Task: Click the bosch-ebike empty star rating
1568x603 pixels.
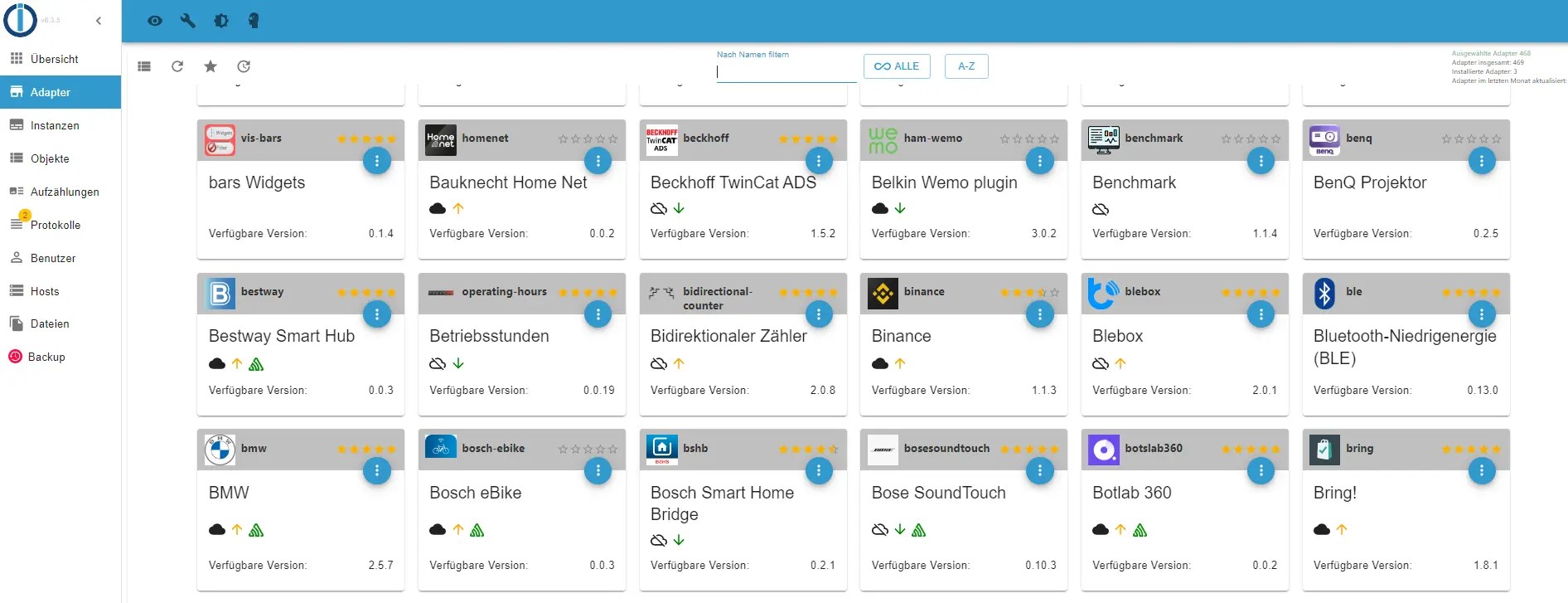Action: pyautogui.click(x=588, y=450)
